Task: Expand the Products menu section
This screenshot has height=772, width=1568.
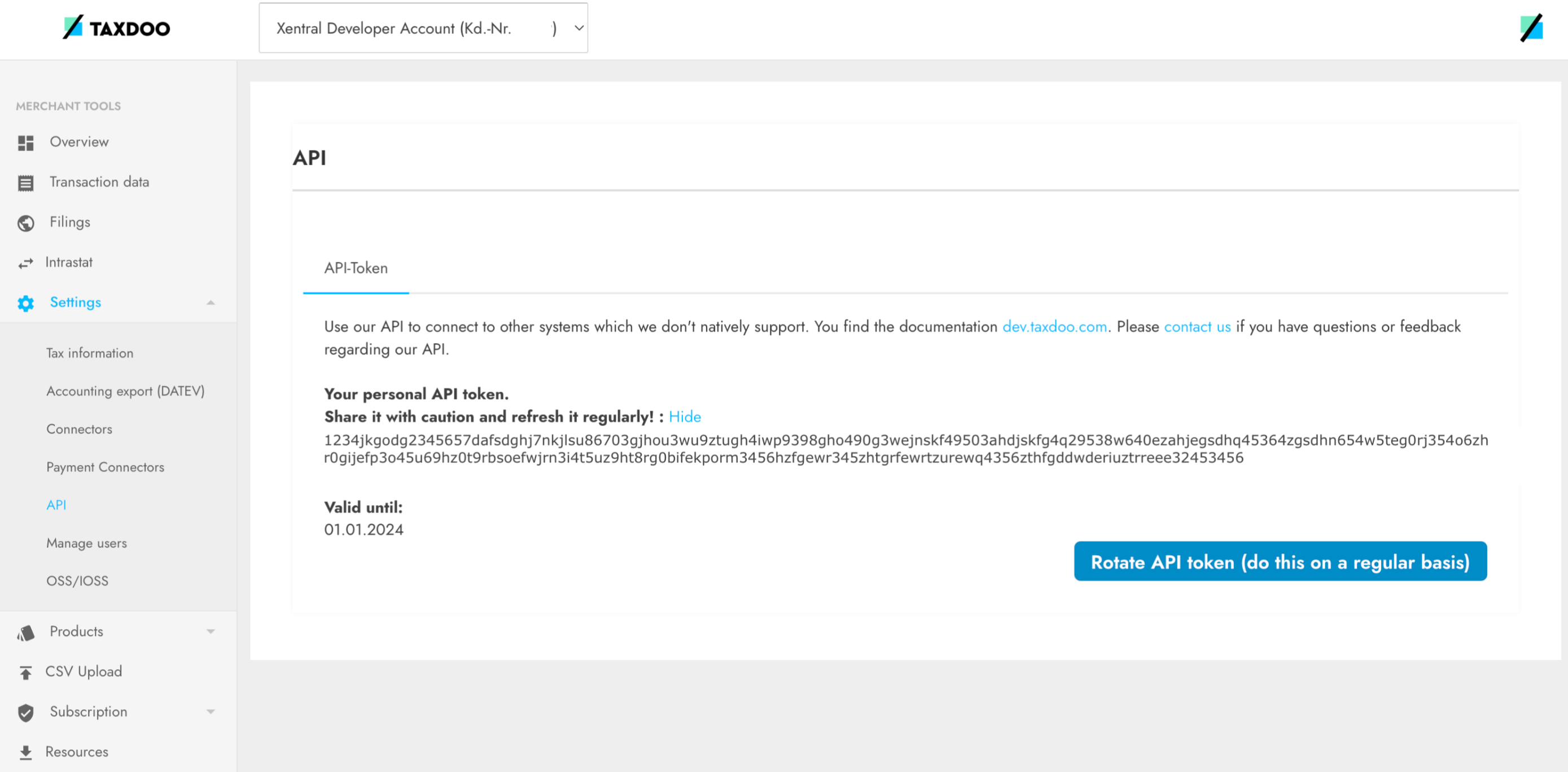Action: (211, 631)
